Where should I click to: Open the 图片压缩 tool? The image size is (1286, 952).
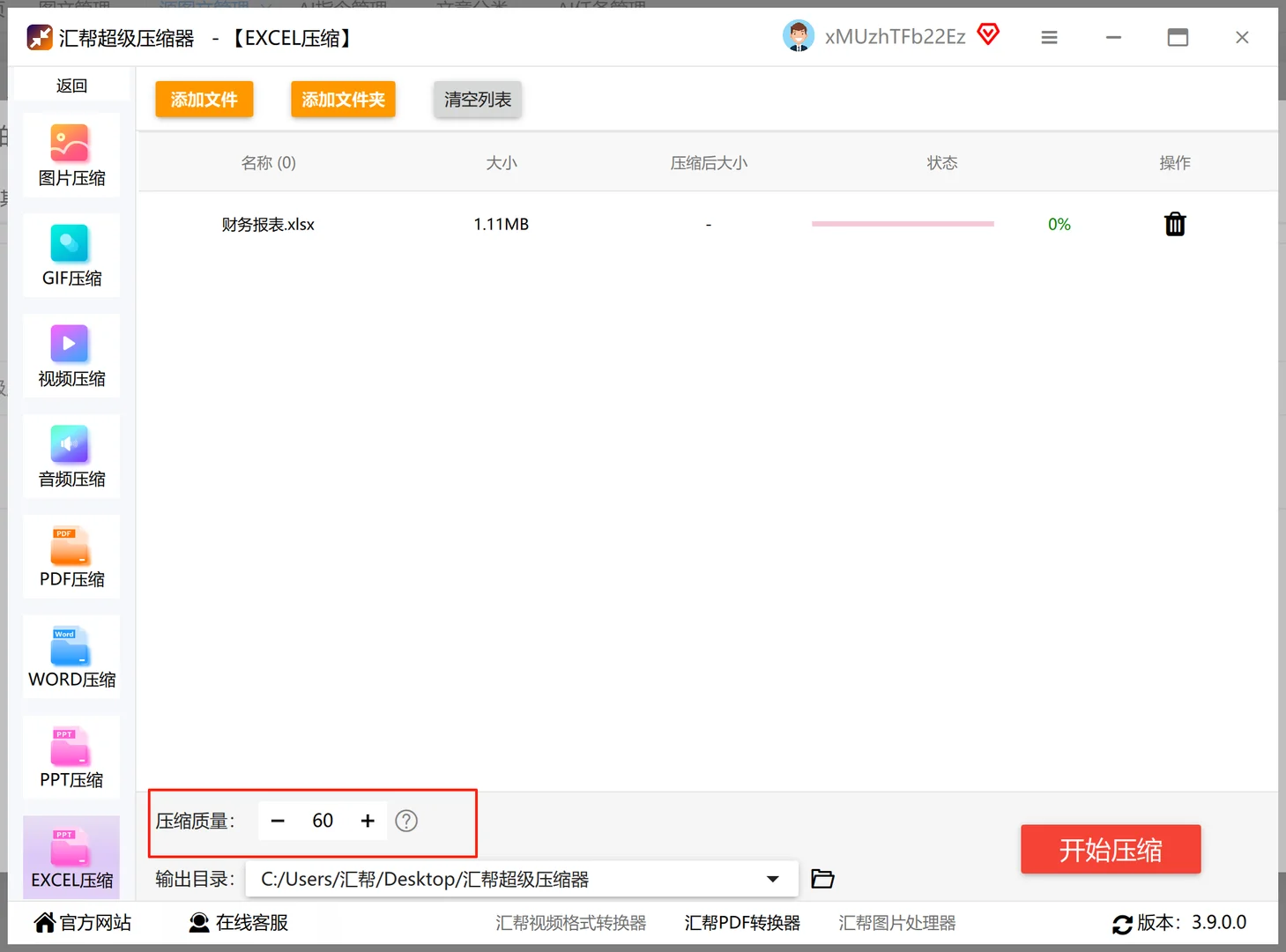point(71,155)
